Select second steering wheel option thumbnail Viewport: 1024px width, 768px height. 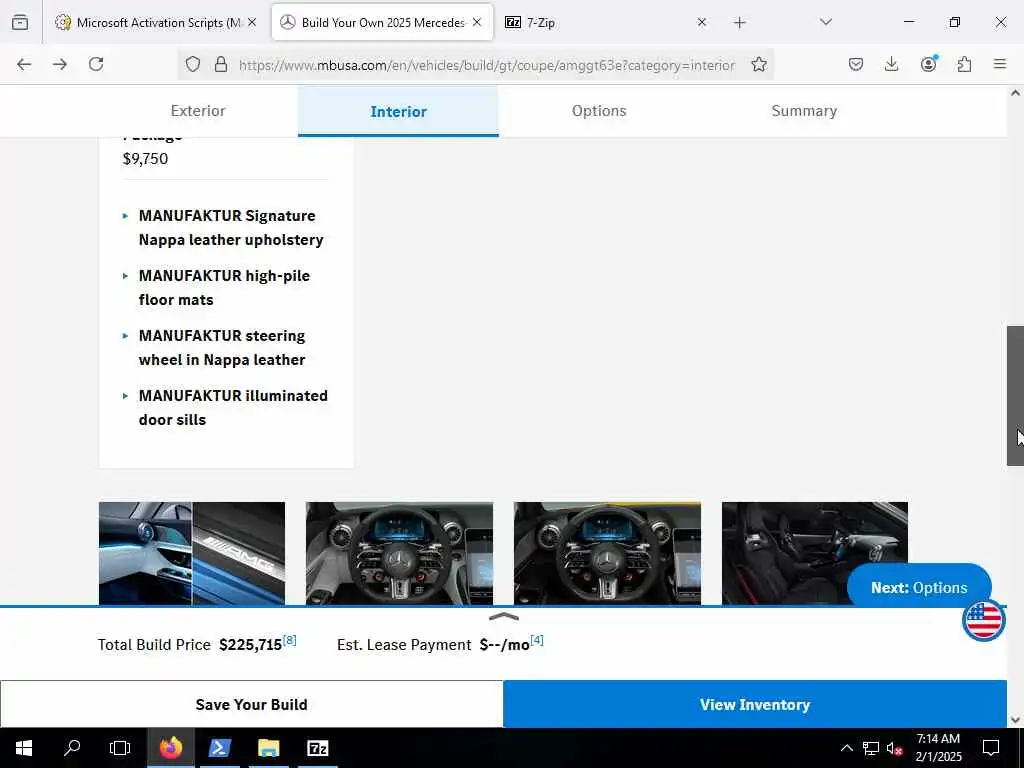point(400,553)
